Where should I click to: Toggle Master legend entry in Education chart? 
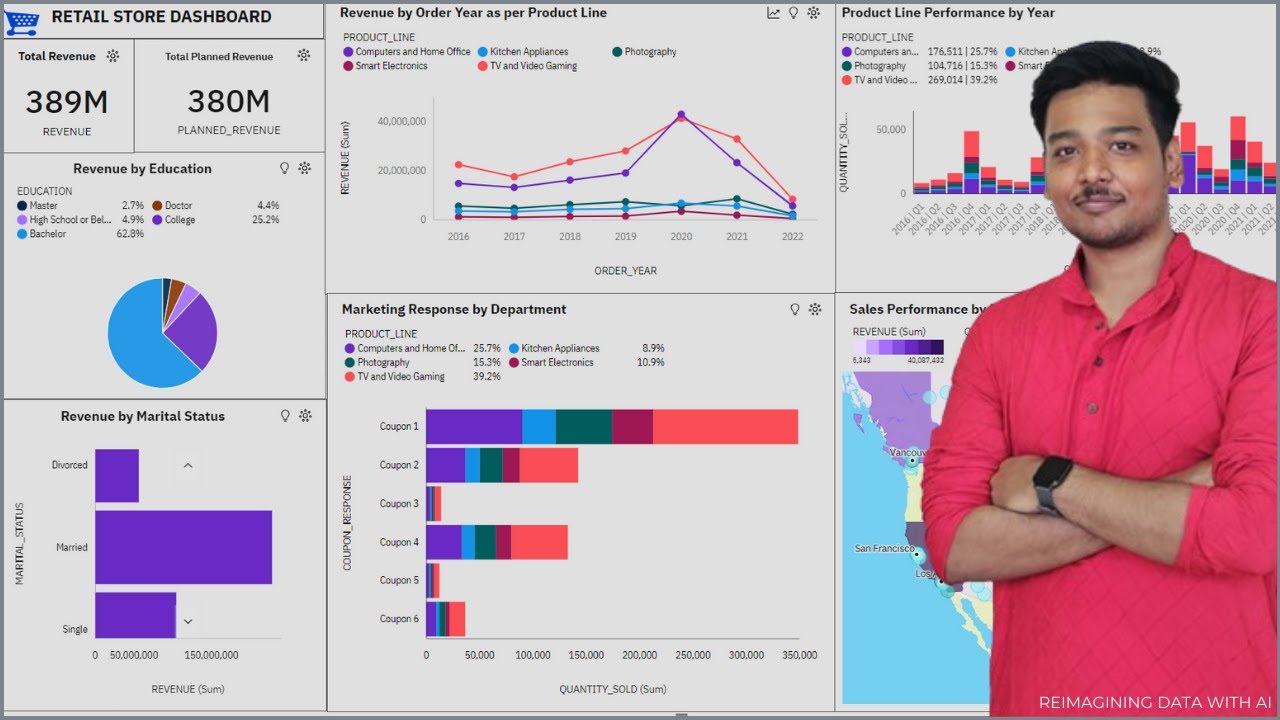pyautogui.click(x=38, y=205)
